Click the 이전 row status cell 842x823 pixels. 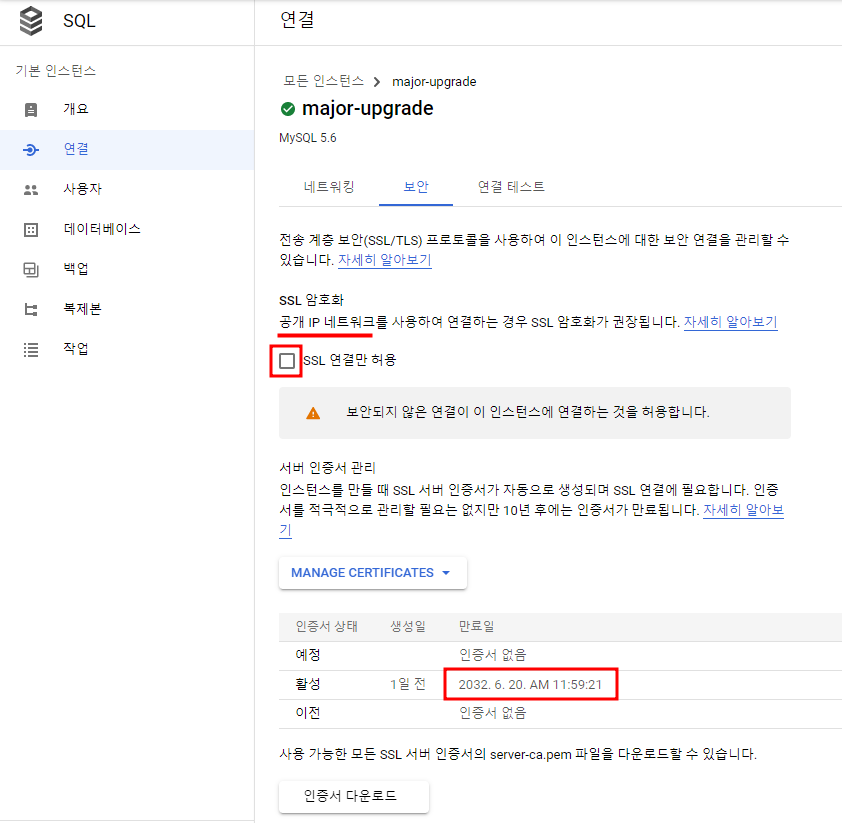pos(308,713)
